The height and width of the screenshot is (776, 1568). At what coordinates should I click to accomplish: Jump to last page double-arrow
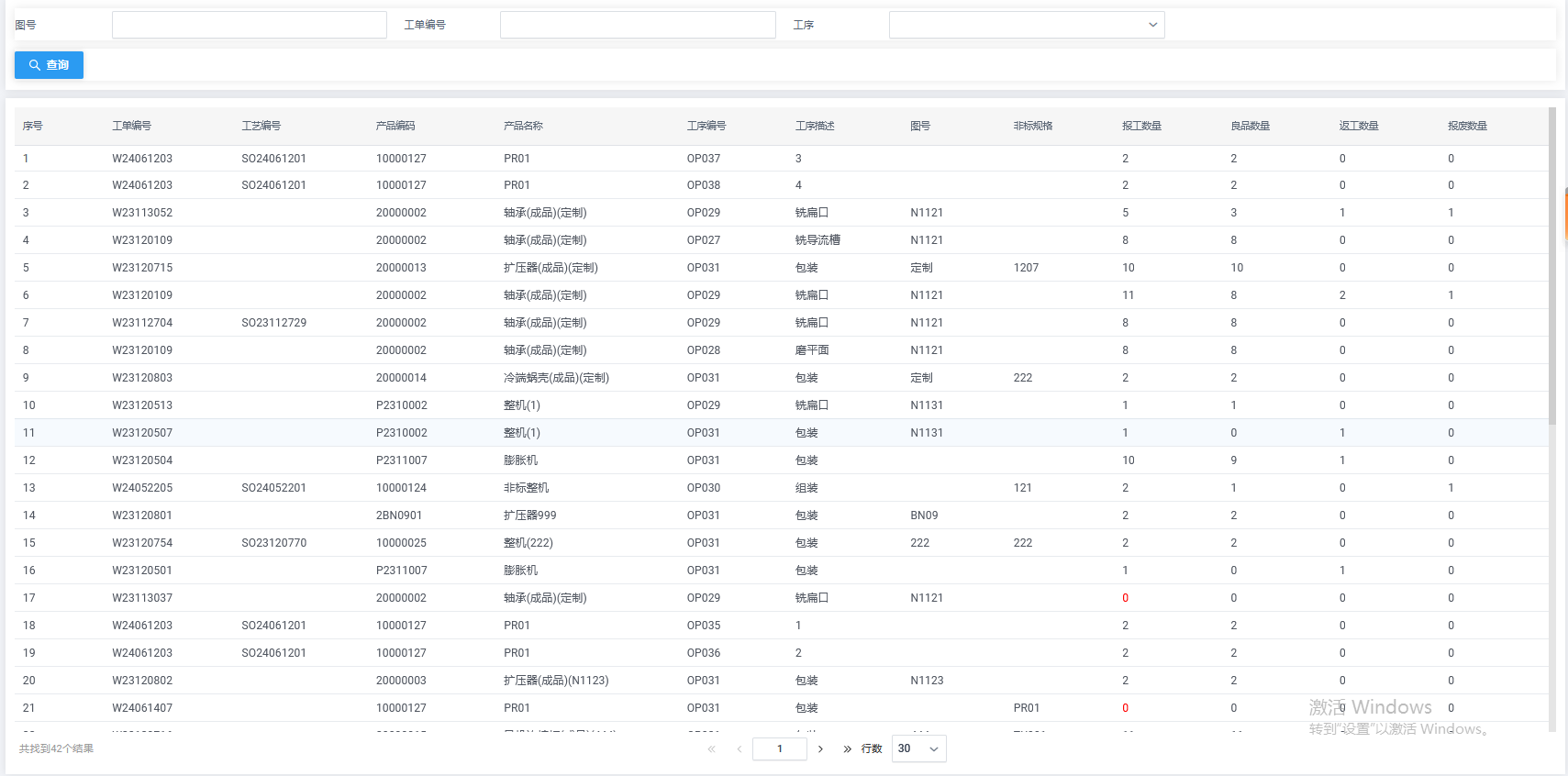pos(847,748)
